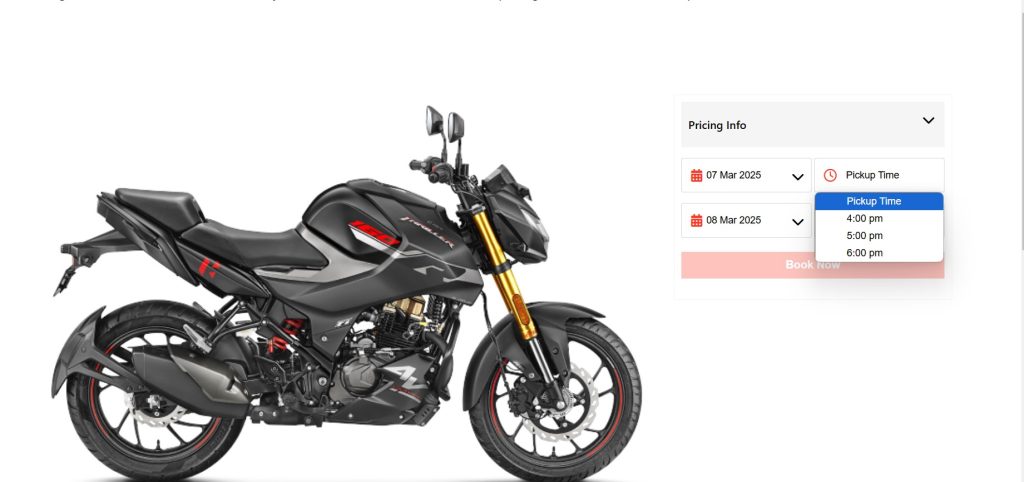Select highlighted Pickup Time option in list
This screenshot has width=1024, height=482.
click(x=879, y=201)
